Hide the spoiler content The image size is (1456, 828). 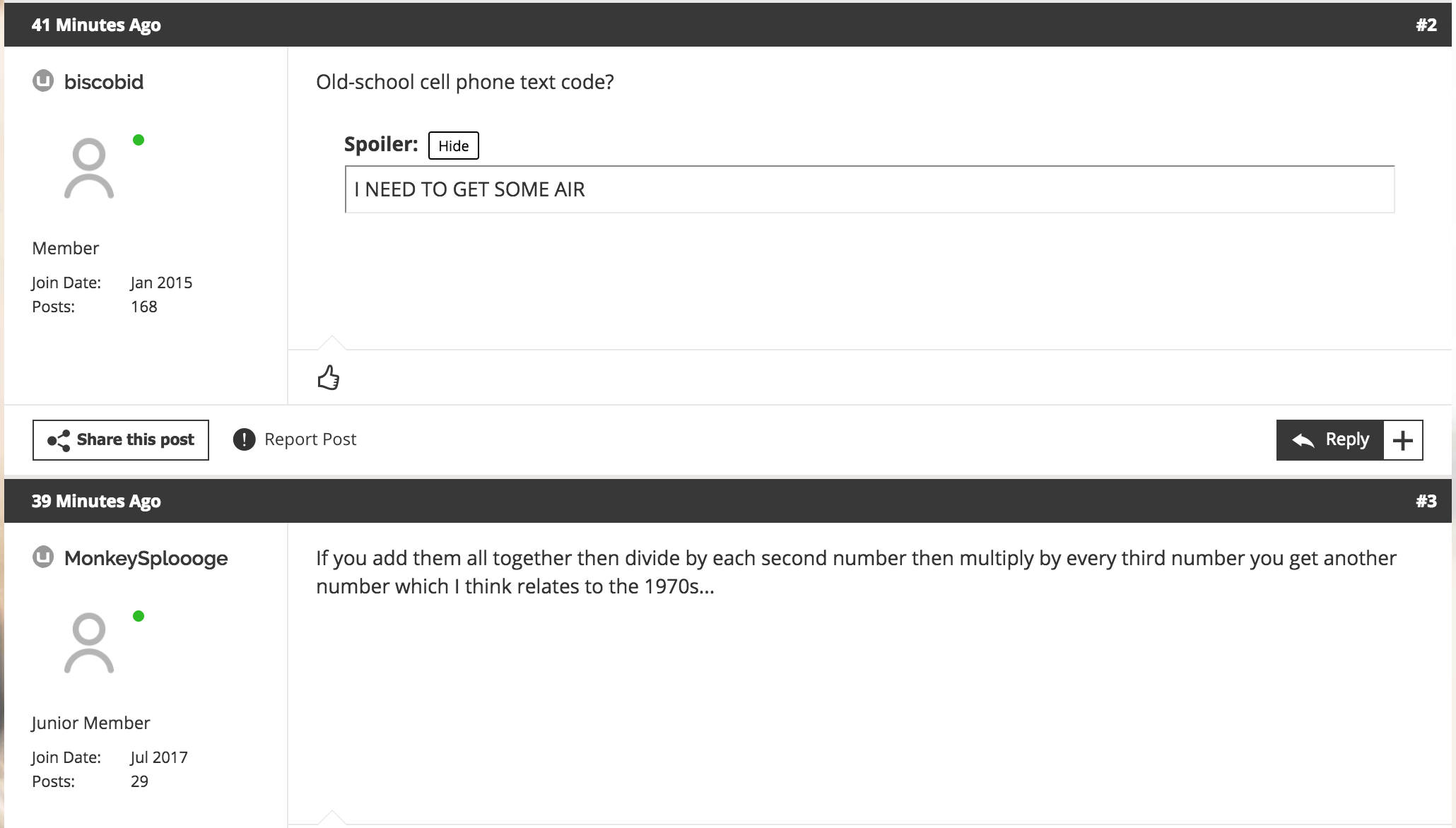454,146
